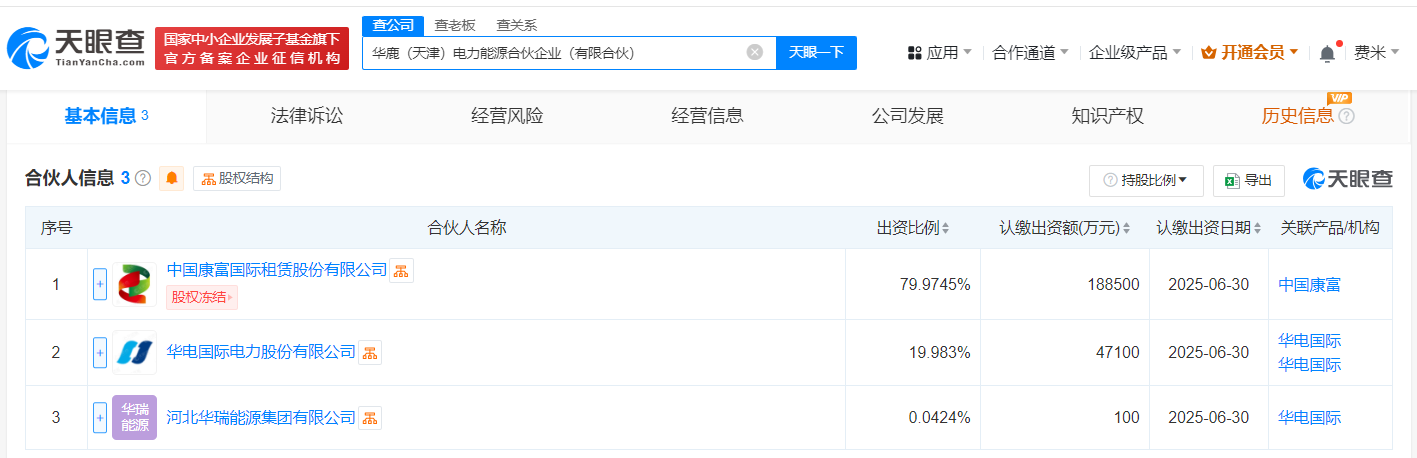Click the 天眼查 logo at top left

76,48
